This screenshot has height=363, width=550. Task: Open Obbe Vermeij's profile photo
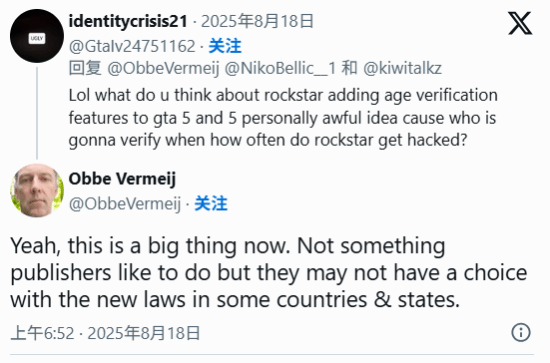37,190
